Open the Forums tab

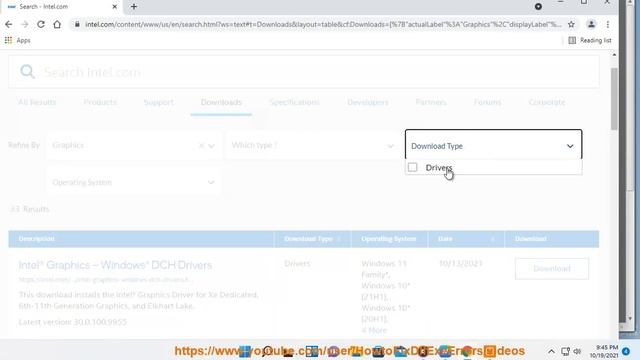click(487, 102)
